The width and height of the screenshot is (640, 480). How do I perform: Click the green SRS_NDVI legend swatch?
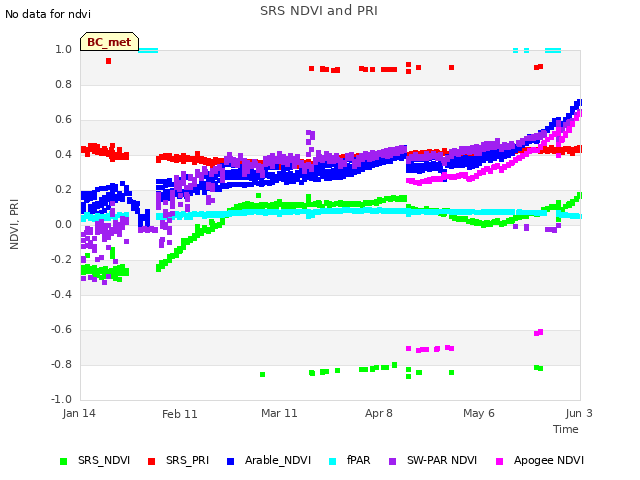point(63,461)
